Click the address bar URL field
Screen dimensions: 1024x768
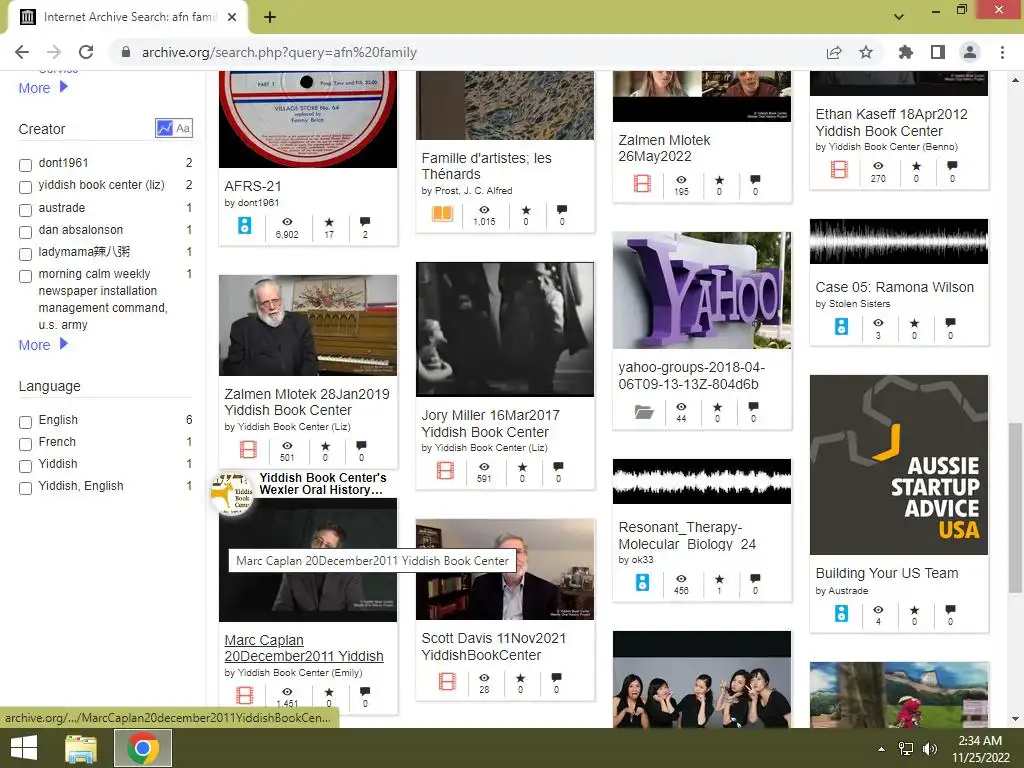click(x=470, y=52)
